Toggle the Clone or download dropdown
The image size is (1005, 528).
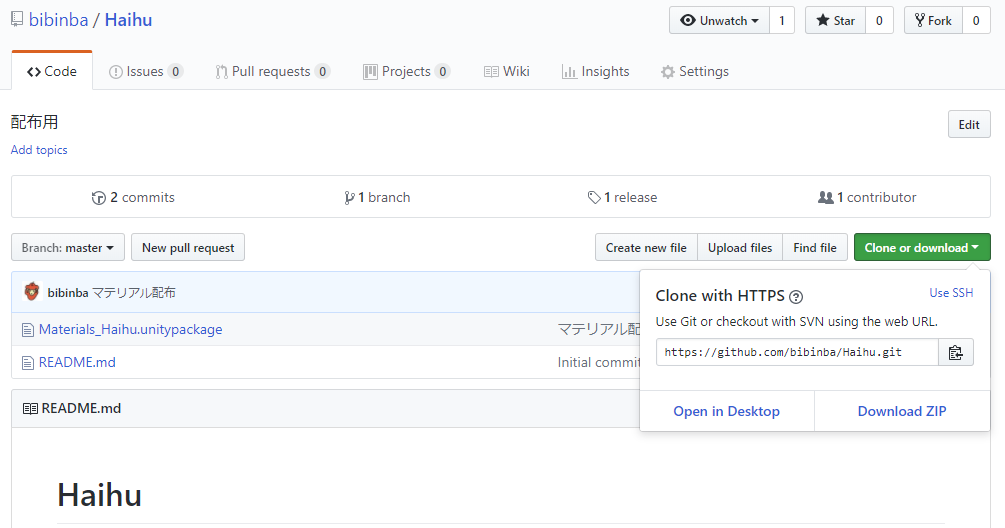click(x=922, y=247)
